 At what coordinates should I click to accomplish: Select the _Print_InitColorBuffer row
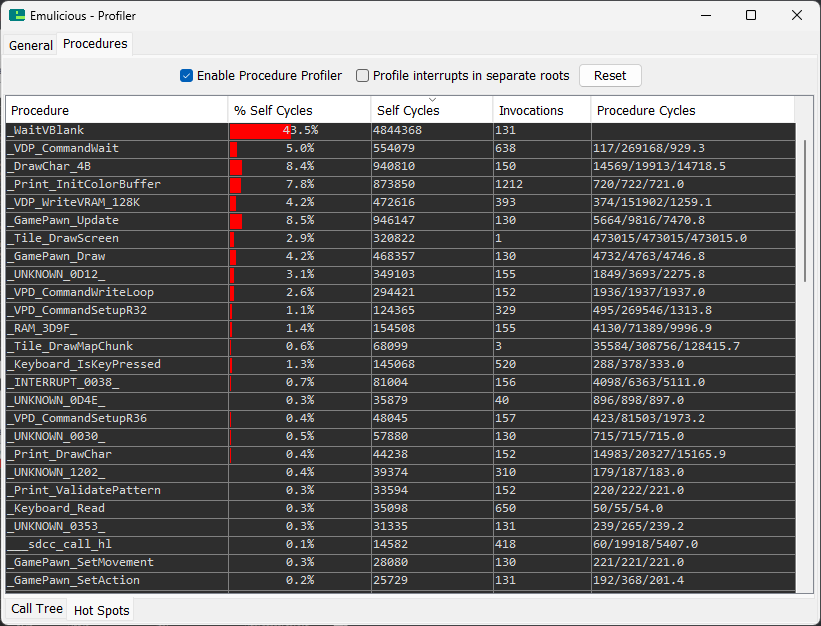(401, 184)
